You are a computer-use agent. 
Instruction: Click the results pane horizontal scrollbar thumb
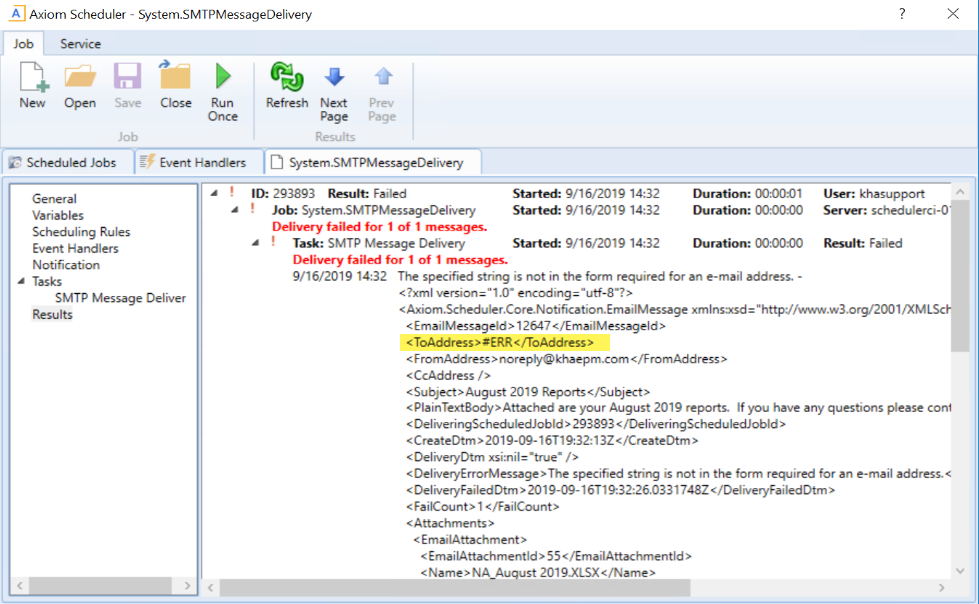(x=455, y=587)
